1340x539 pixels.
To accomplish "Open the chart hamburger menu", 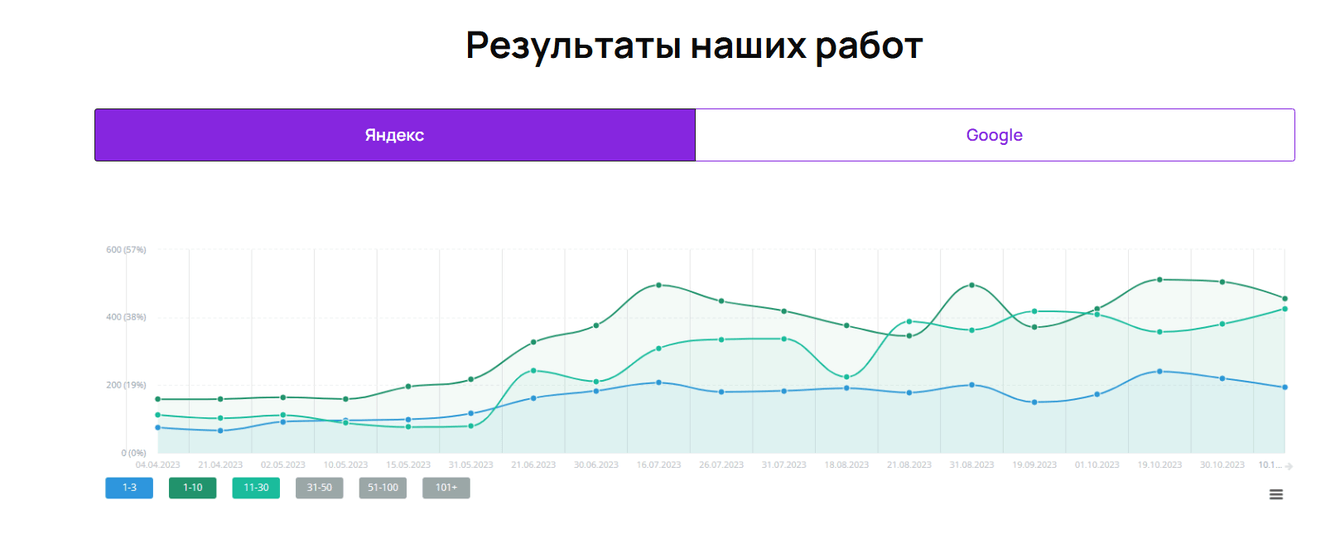I will point(1275,494).
